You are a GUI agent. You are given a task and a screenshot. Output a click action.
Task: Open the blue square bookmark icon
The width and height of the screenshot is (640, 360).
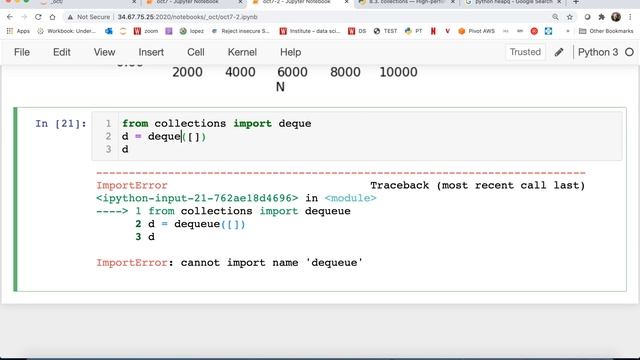[x=548, y=31]
